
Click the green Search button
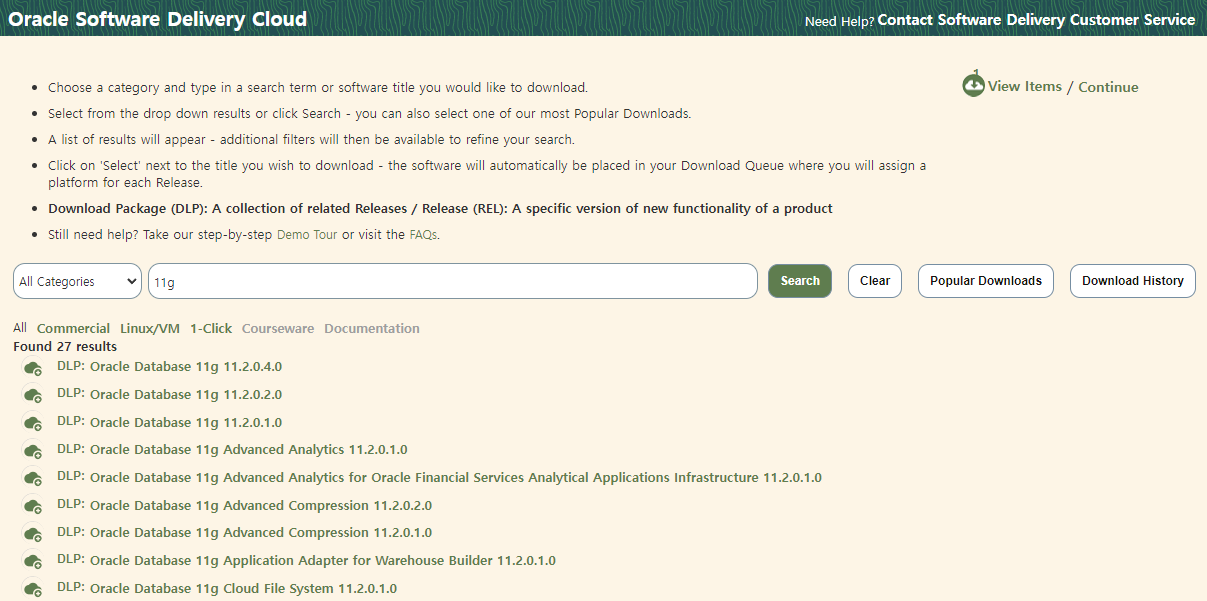click(x=800, y=281)
